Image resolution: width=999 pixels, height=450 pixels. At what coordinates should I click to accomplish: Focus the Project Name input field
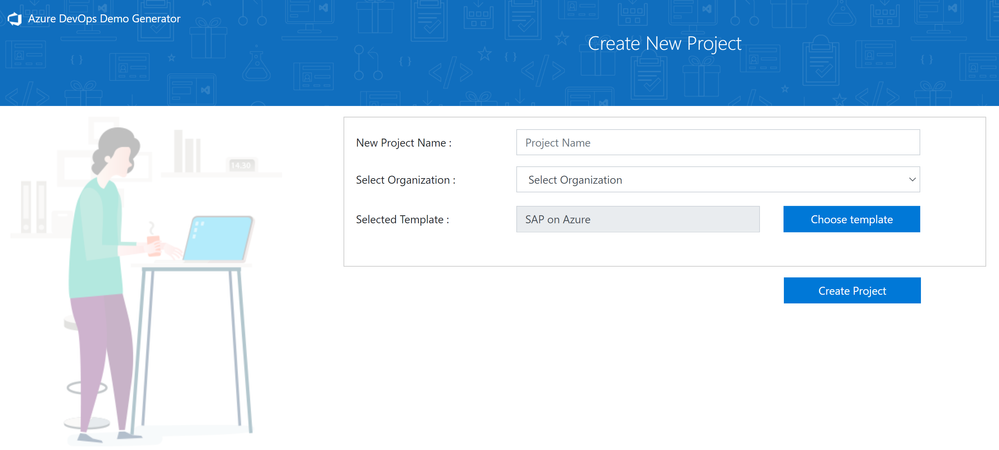pyautogui.click(x=718, y=143)
